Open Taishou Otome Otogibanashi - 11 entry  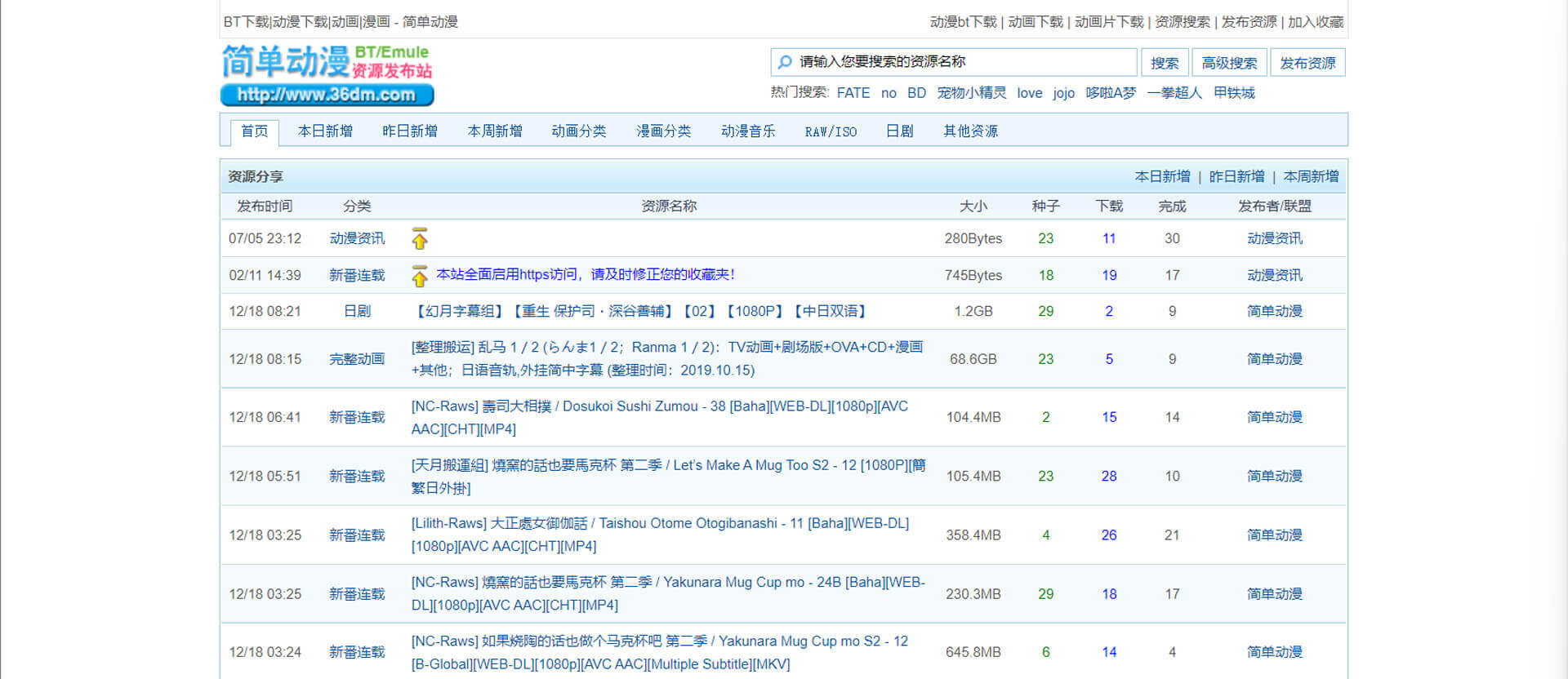coord(660,535)
